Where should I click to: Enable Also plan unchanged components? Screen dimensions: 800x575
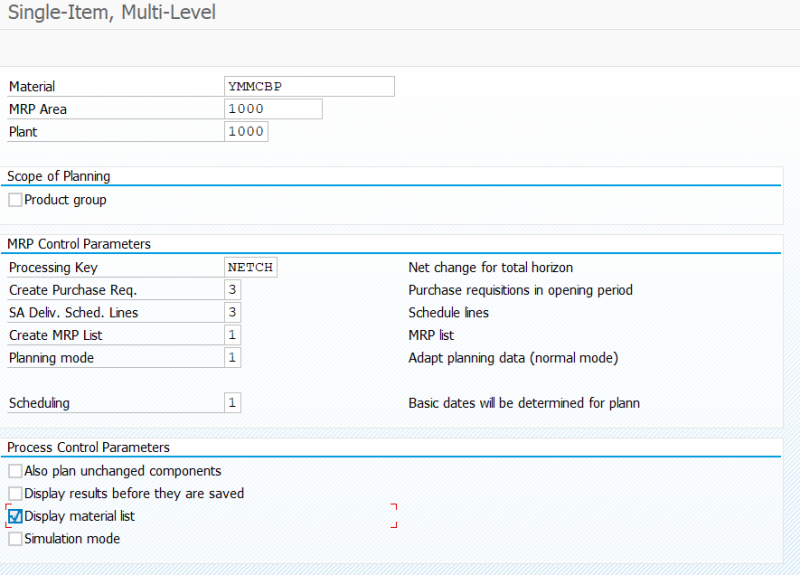[x=15, y=470]
